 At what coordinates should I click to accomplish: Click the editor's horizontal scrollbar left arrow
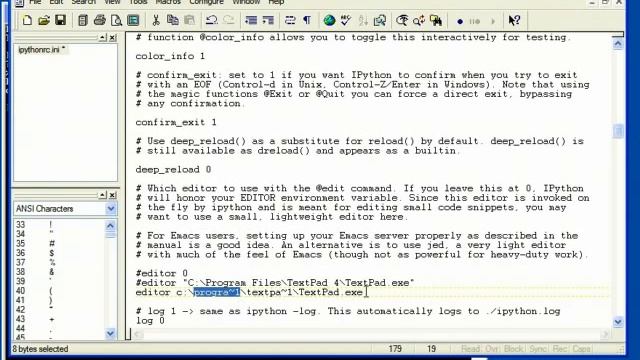pyautogui.click(x=138, y=335)
